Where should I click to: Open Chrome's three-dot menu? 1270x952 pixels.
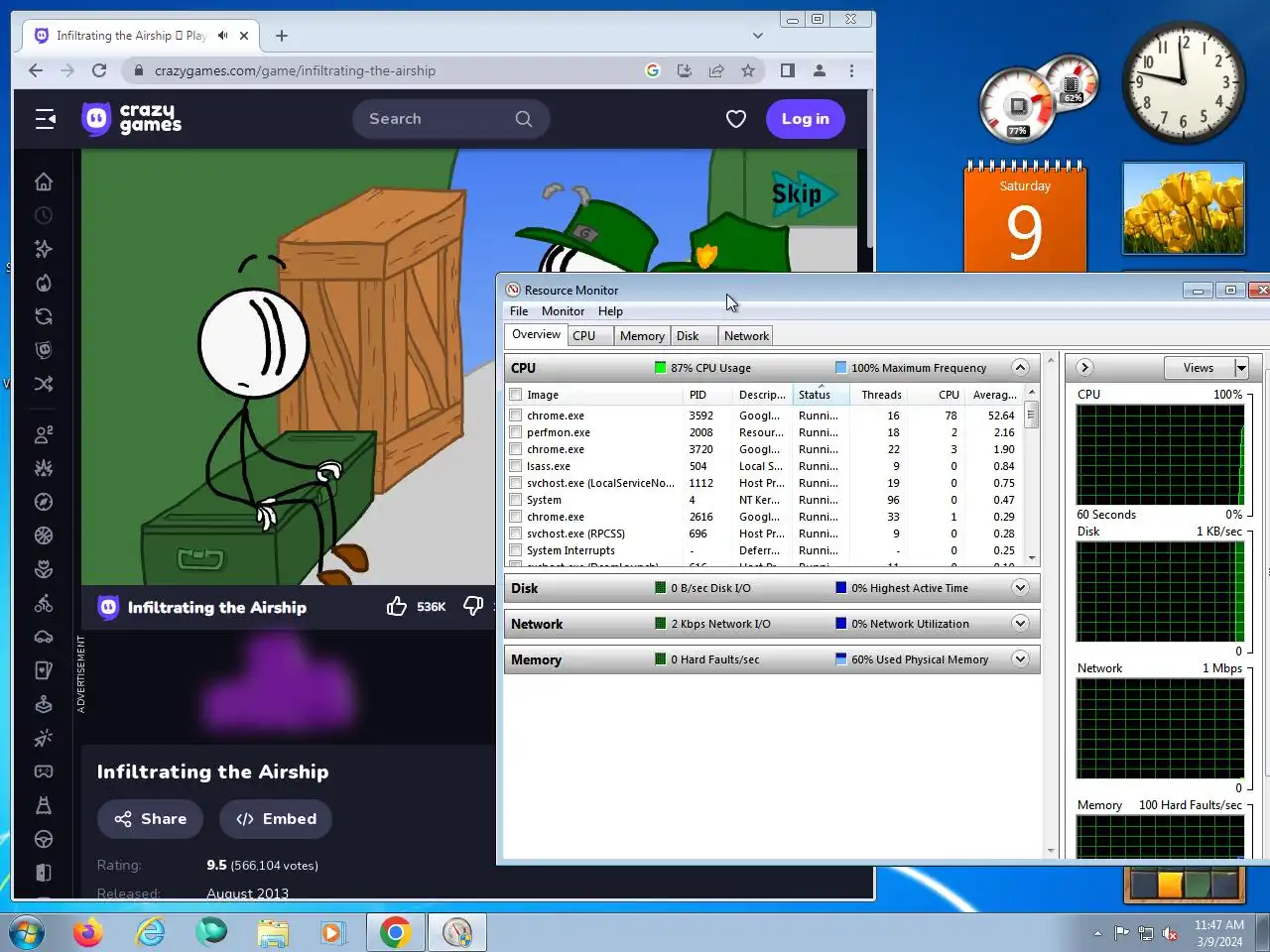point(851,70)
